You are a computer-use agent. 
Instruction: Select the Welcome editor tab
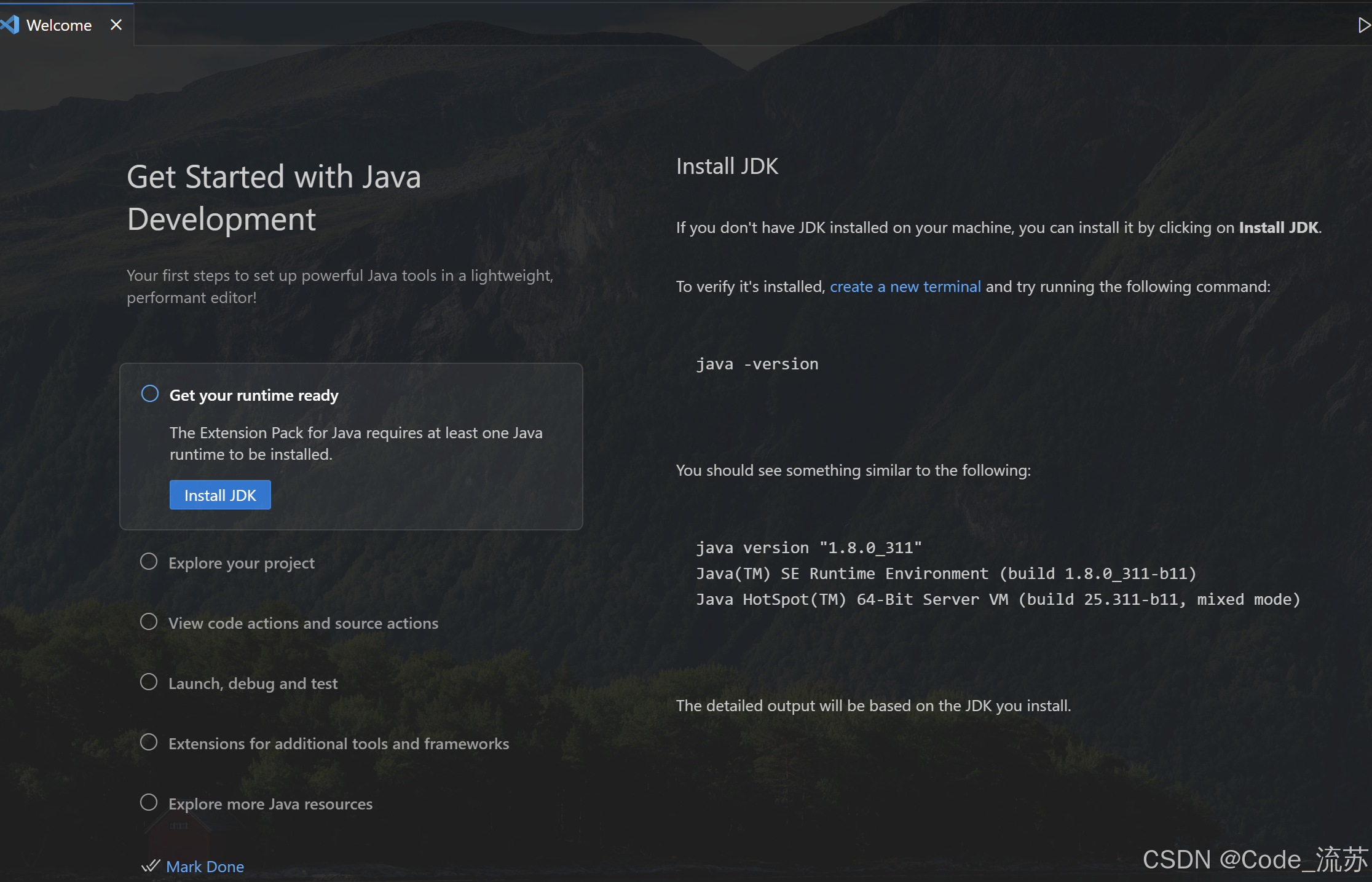(x=66, y=25)
